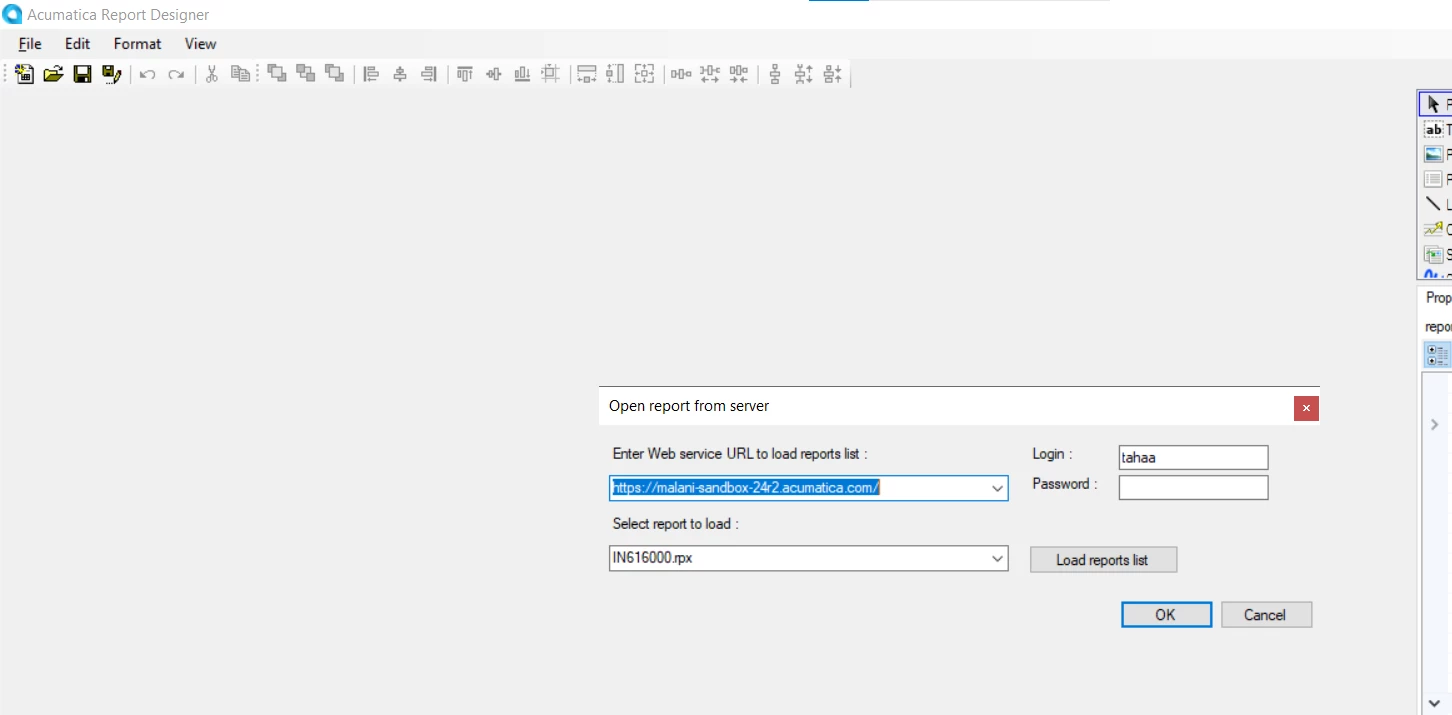Viewport: 1452px width, 715px height.
Task: Close the Open report from server dialog
Action: point(1305,408)
